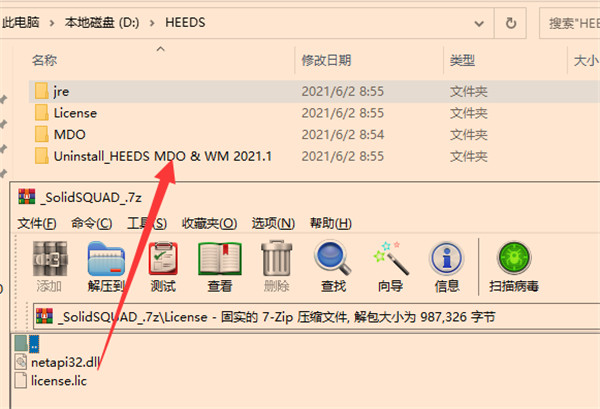Click the jre folder icon
The image size is (600, 409).
pos(42,91)
